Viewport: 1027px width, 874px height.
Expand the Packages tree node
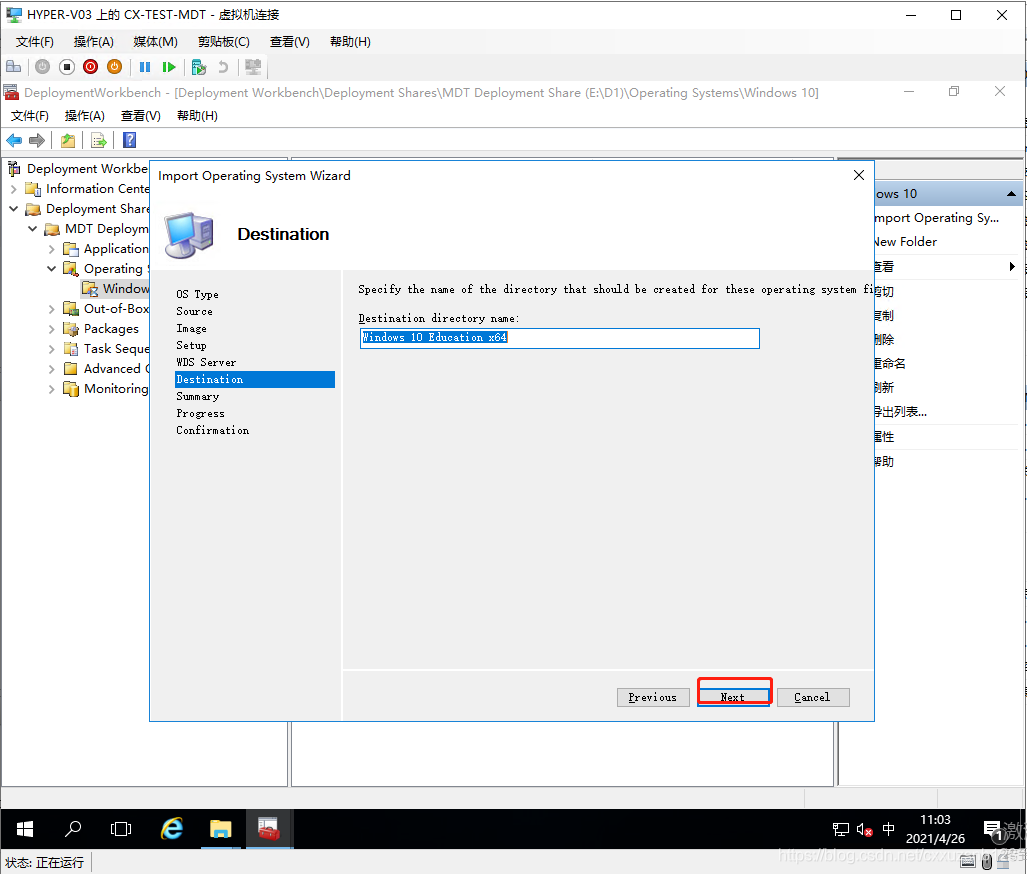(52, 329)
